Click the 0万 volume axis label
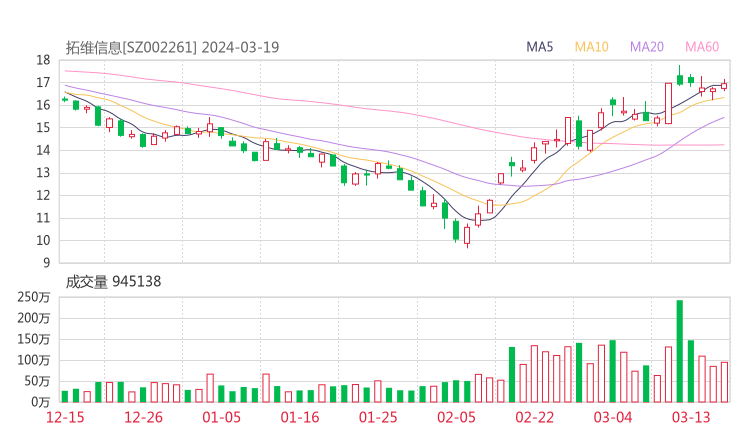The image size is (740, 440). 41,402
